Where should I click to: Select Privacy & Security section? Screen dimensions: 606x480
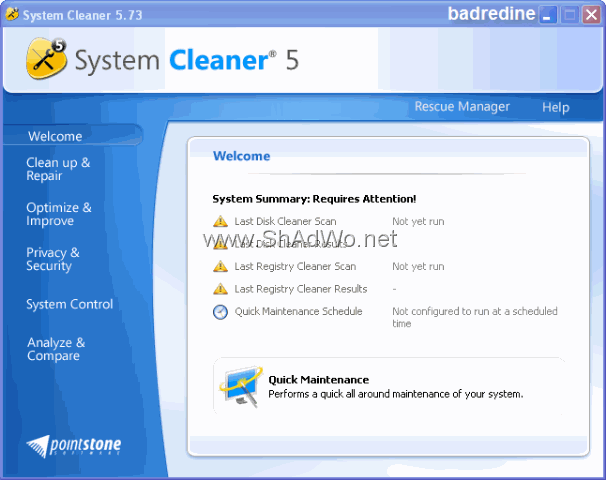53,259
